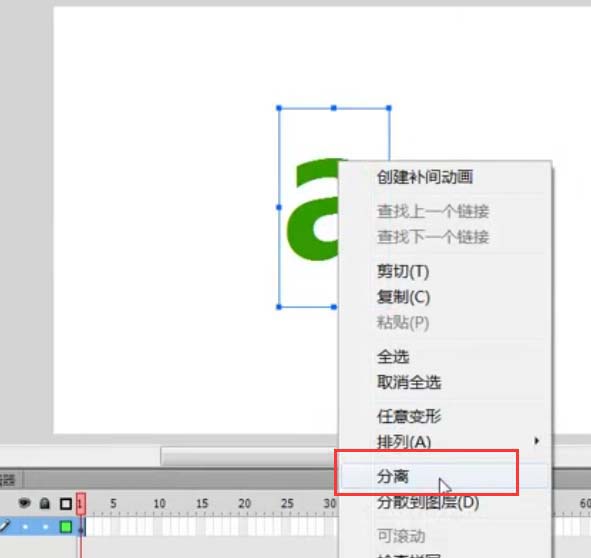Viewport: 591px width, 558px height.
Task: Toggle outline display square for all layers
Action: click(x=66, y=504)
